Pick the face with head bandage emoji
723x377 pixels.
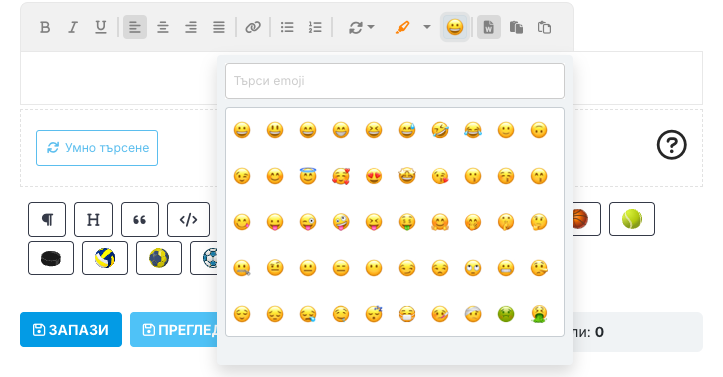coord(473,314)
